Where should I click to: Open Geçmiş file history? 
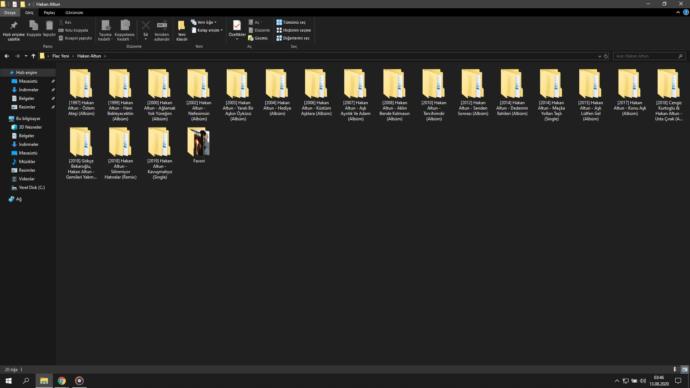click(258, 38)
